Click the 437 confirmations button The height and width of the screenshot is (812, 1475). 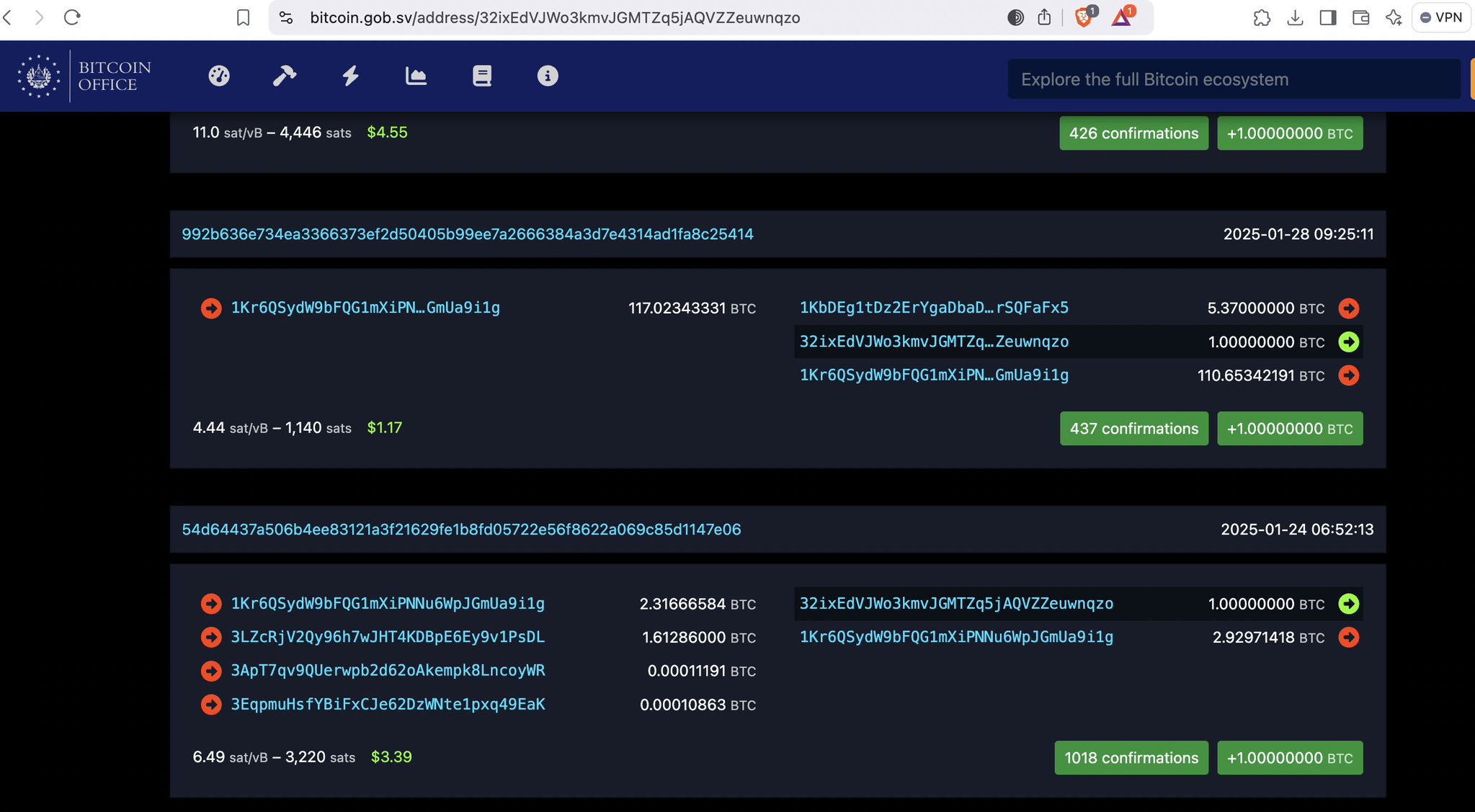tap(1133, 429)
